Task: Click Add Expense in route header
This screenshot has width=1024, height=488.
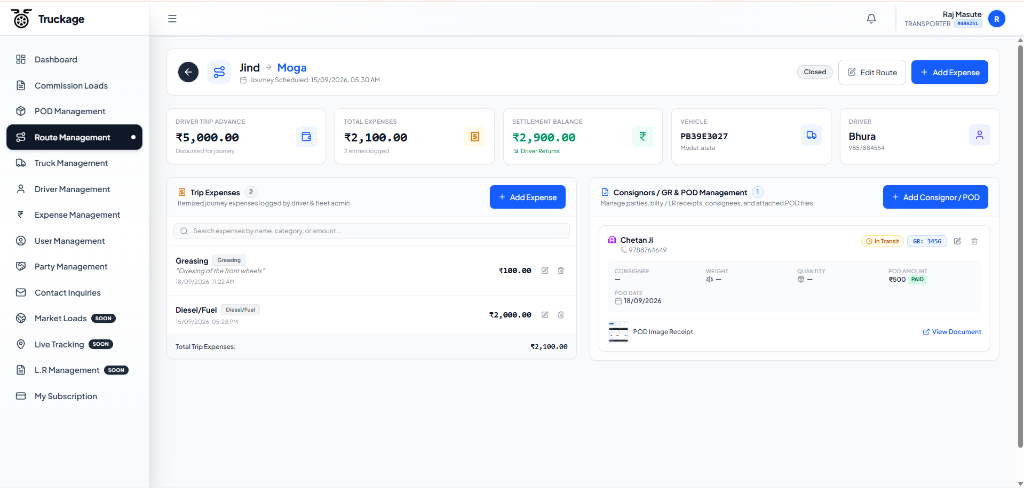Action: point(950,73)
